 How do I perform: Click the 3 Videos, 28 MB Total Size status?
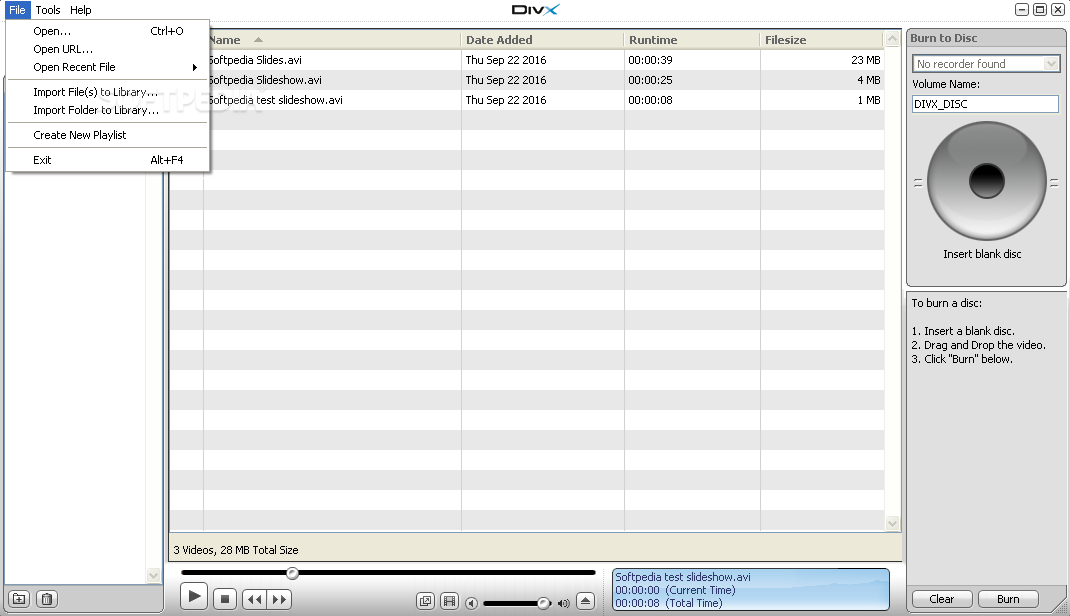(235, 550)
